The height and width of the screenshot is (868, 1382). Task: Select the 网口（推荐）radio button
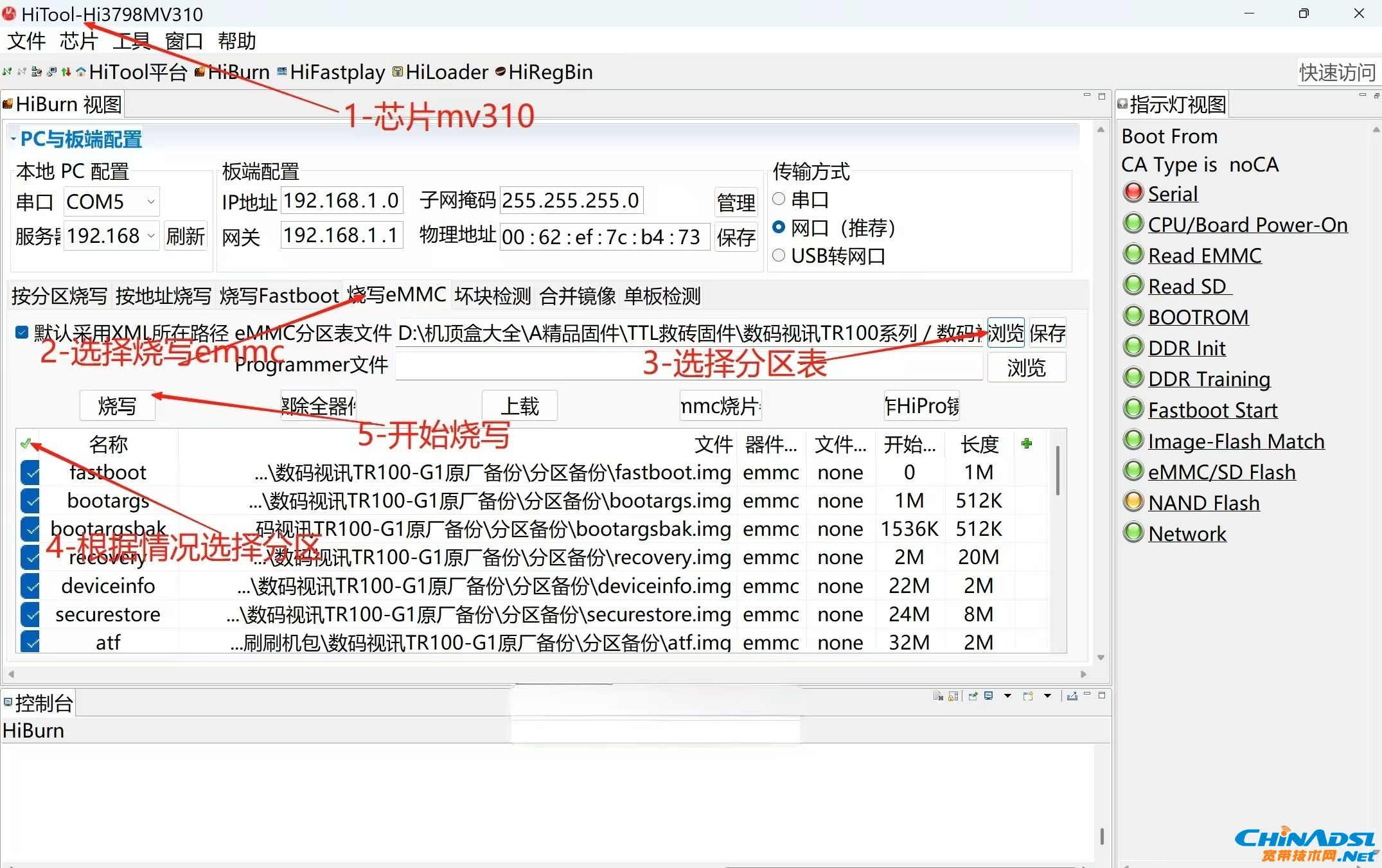[x=779, y=227]
